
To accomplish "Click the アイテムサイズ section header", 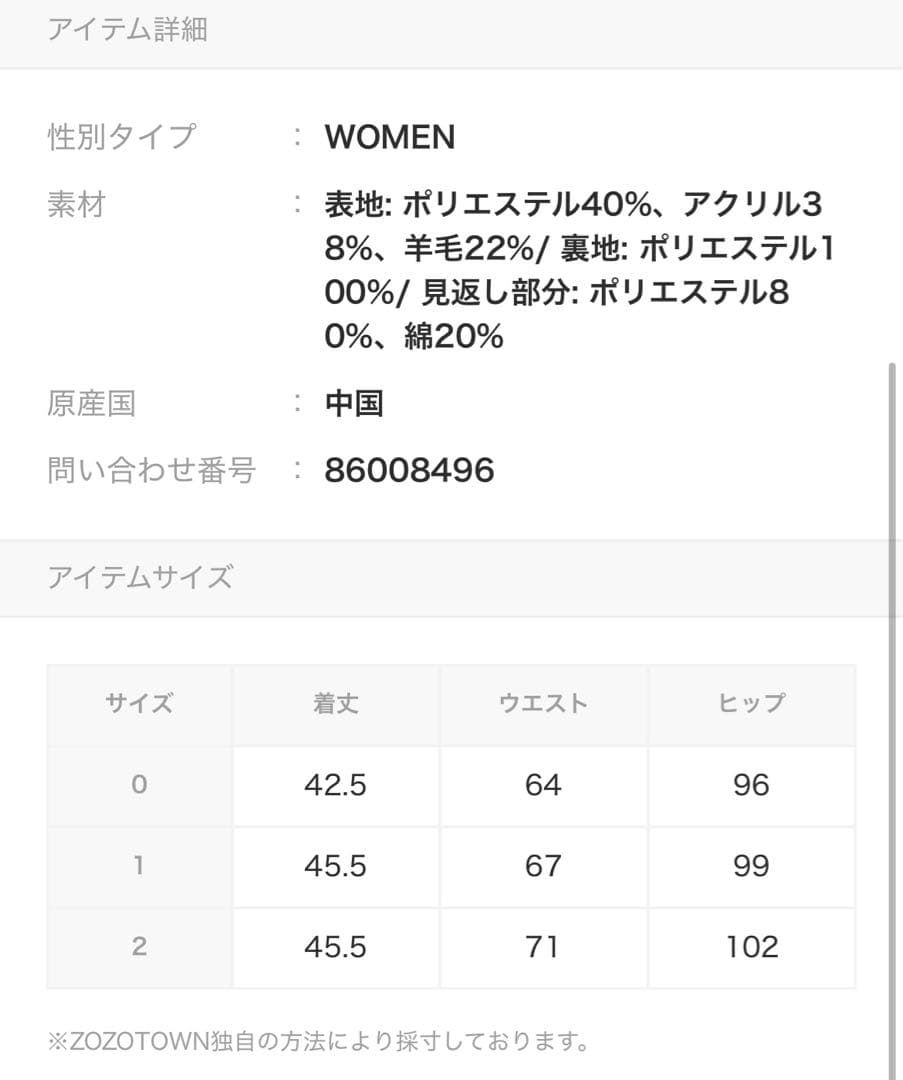I will click(x=140, y=577).
